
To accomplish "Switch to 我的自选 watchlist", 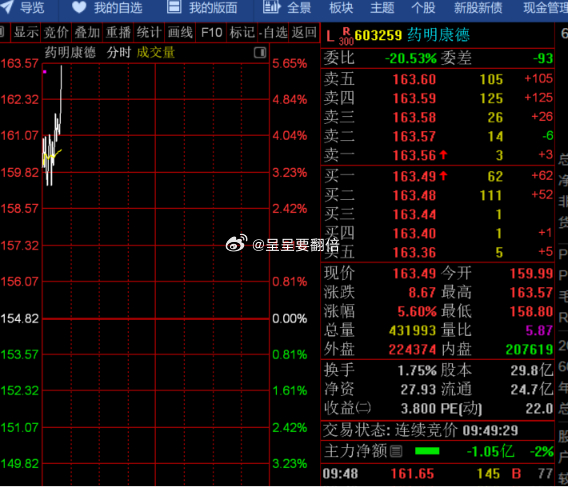I will 118,8.
